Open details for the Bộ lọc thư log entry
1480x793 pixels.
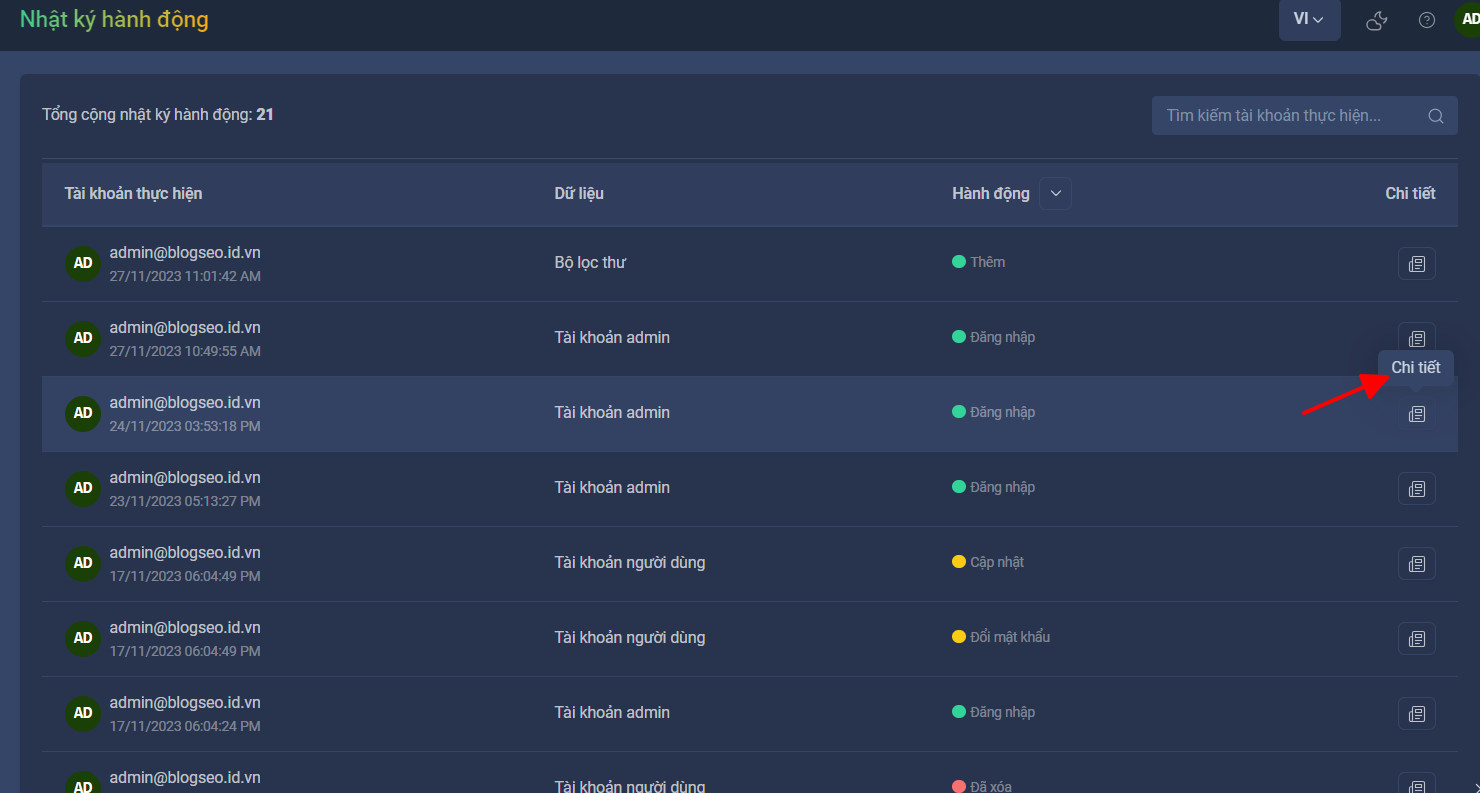point(1416,264)
